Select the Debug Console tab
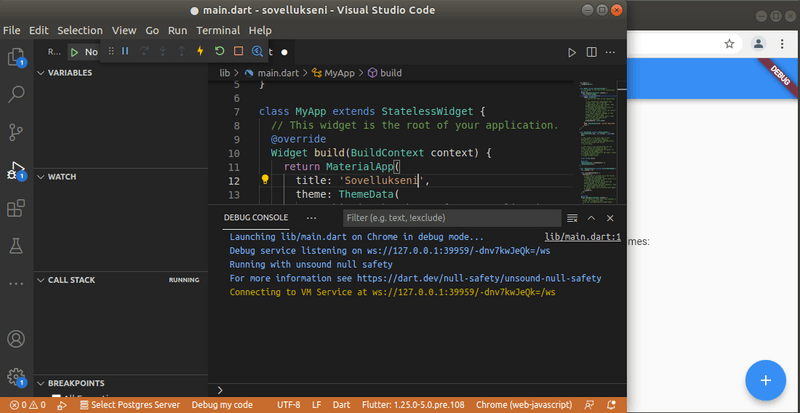The height and width of the screenshot is (413, 800). pos(256,217)
